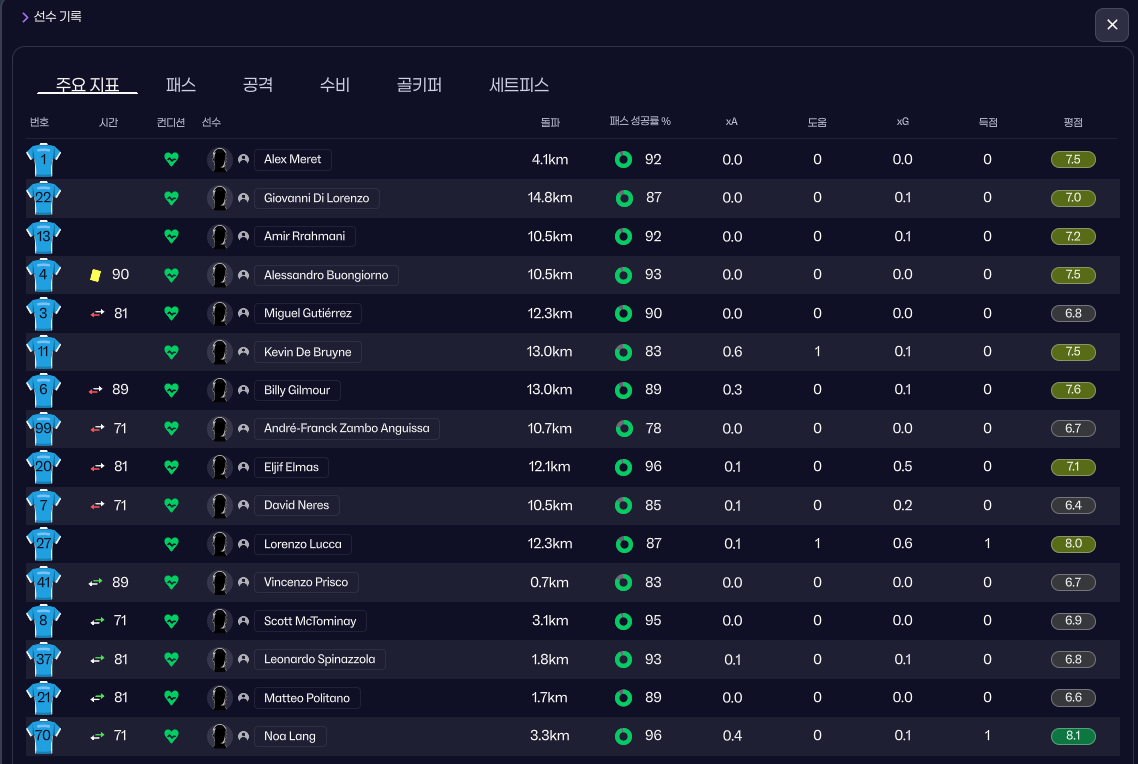Open André-Franck Zambo Anguissa name button
The height and width of the screenshot is (764, 1138).
click(347, 429)
